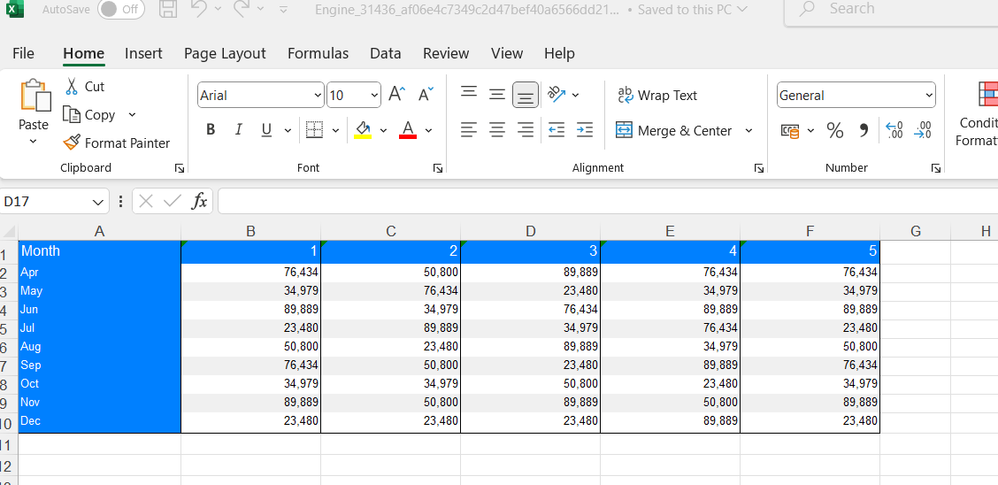Viewport: 998px width, 485px height.
Task: Apply Percent Style
Action: [834, 131]
